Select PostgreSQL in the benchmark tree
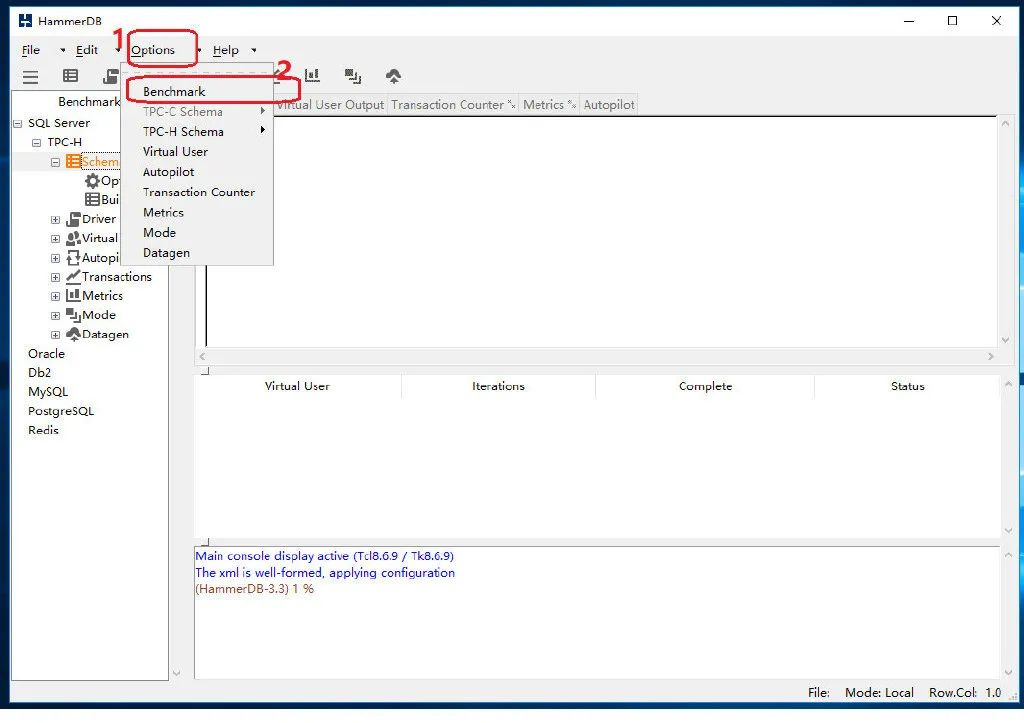The image size is (1024, 723). click(x=61, y=411)
